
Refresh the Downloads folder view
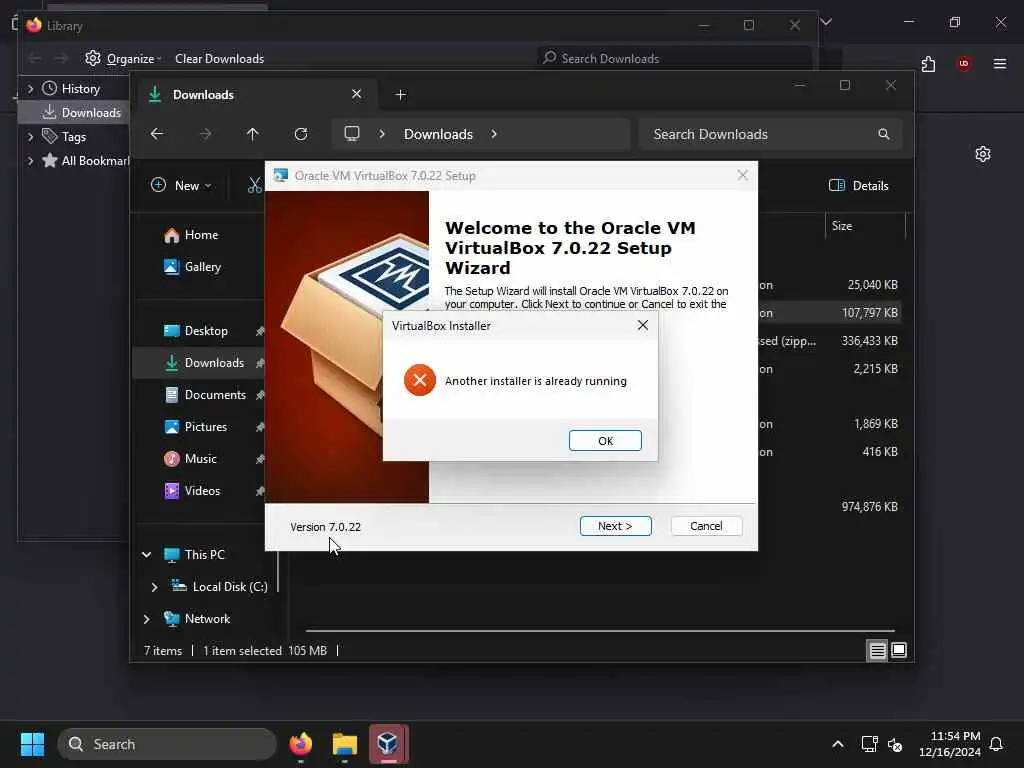coord(301,134)
